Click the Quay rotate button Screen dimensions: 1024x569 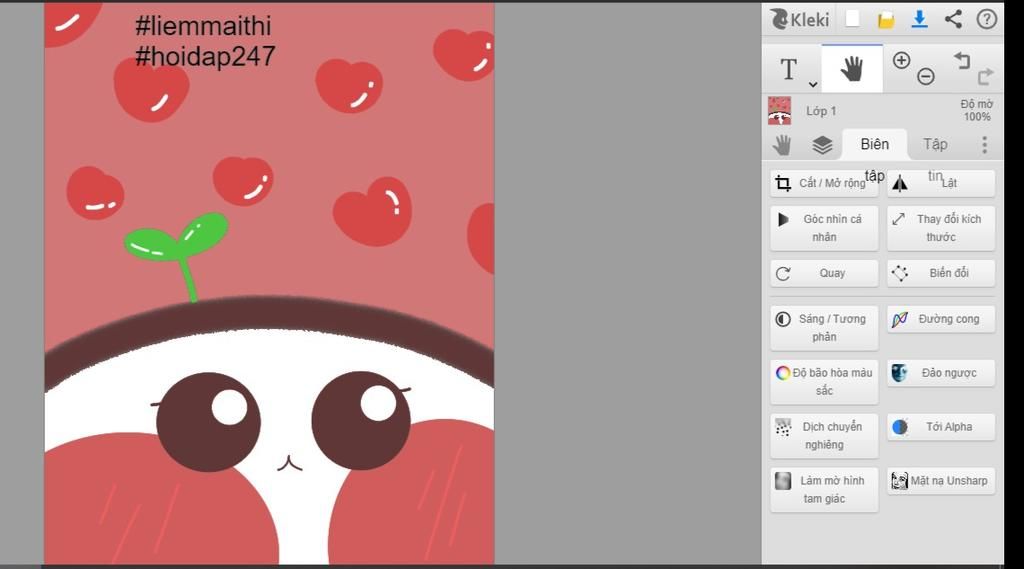point(824,273)
